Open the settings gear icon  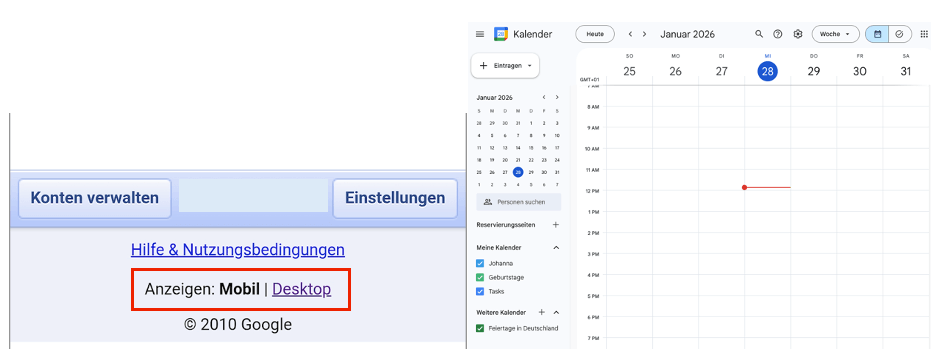click(797, 34)
